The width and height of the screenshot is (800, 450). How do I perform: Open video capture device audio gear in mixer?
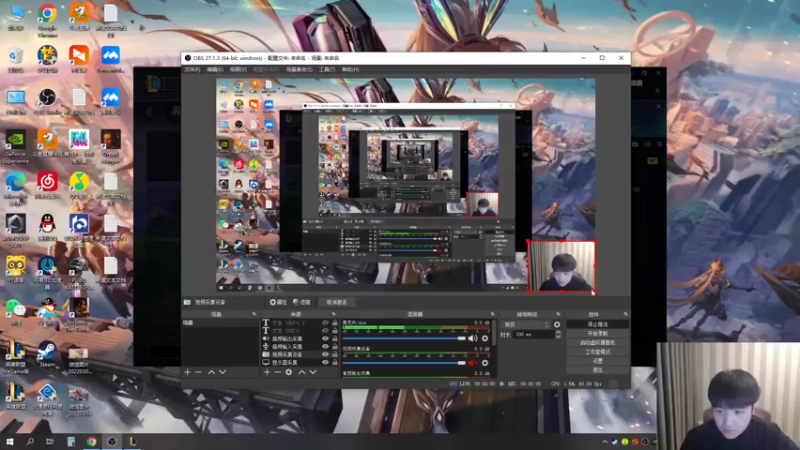pos(485,363)
